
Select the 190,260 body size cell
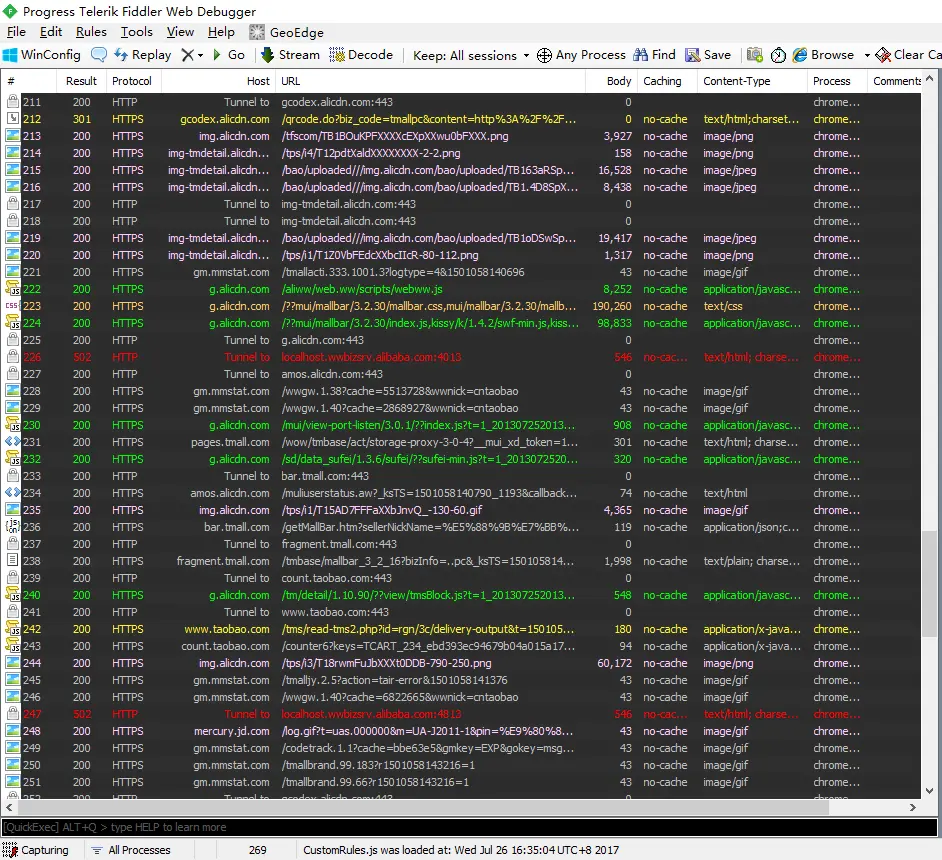click(612, 306)
